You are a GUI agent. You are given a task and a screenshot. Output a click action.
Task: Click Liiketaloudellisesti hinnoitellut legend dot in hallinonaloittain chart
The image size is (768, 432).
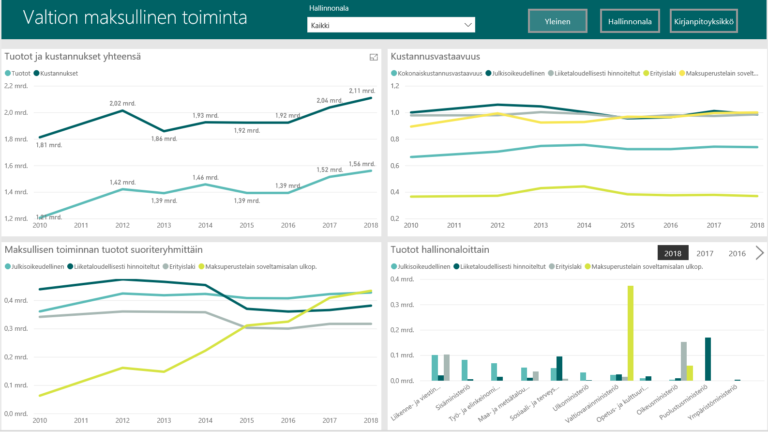458,266
